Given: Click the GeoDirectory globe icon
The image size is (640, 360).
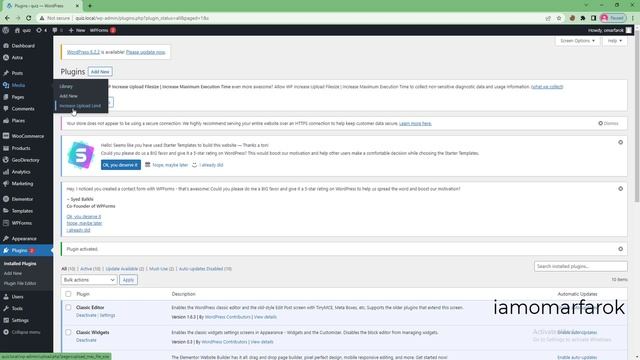Looking at the screenshot, I should (x=6, y=160).
